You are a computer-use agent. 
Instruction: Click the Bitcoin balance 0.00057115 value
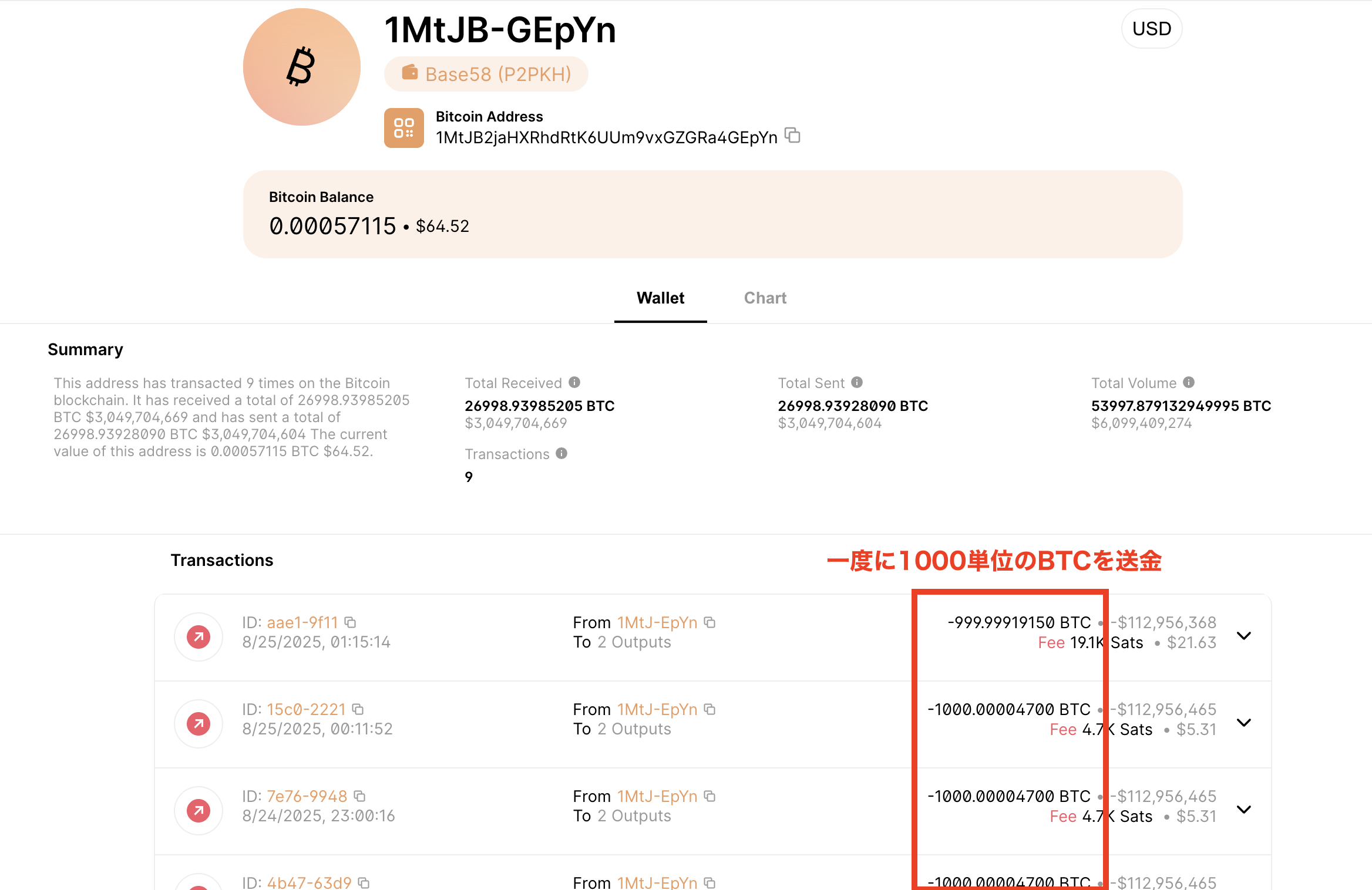point(332,226)
